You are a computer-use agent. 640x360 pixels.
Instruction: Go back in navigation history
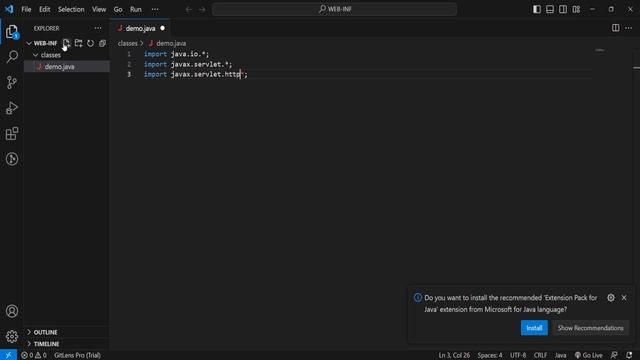click(x=189, y=9)
